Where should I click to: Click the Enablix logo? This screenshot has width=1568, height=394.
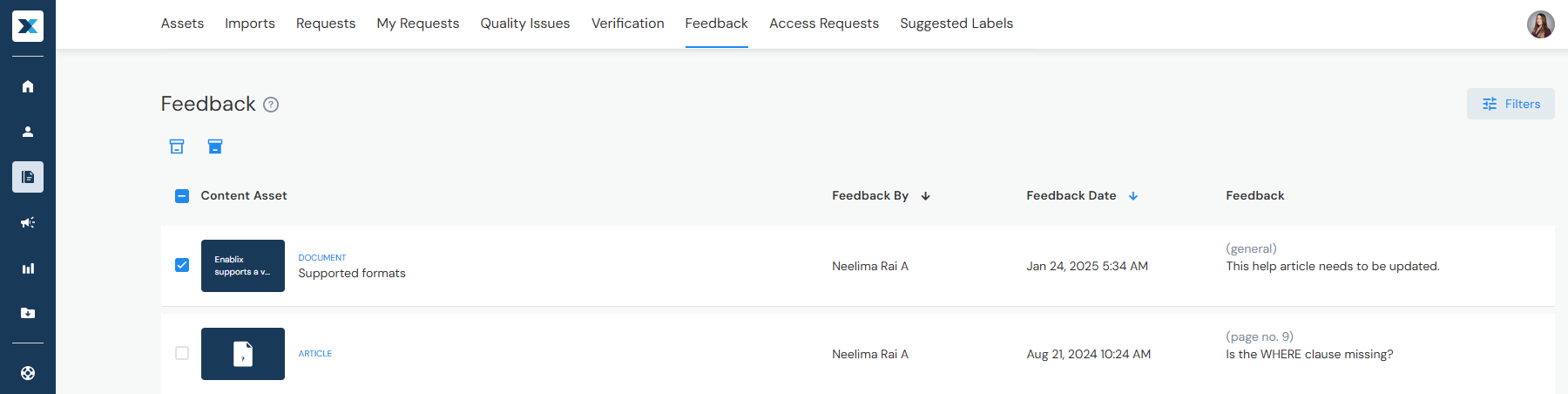[x=28, y=26]
